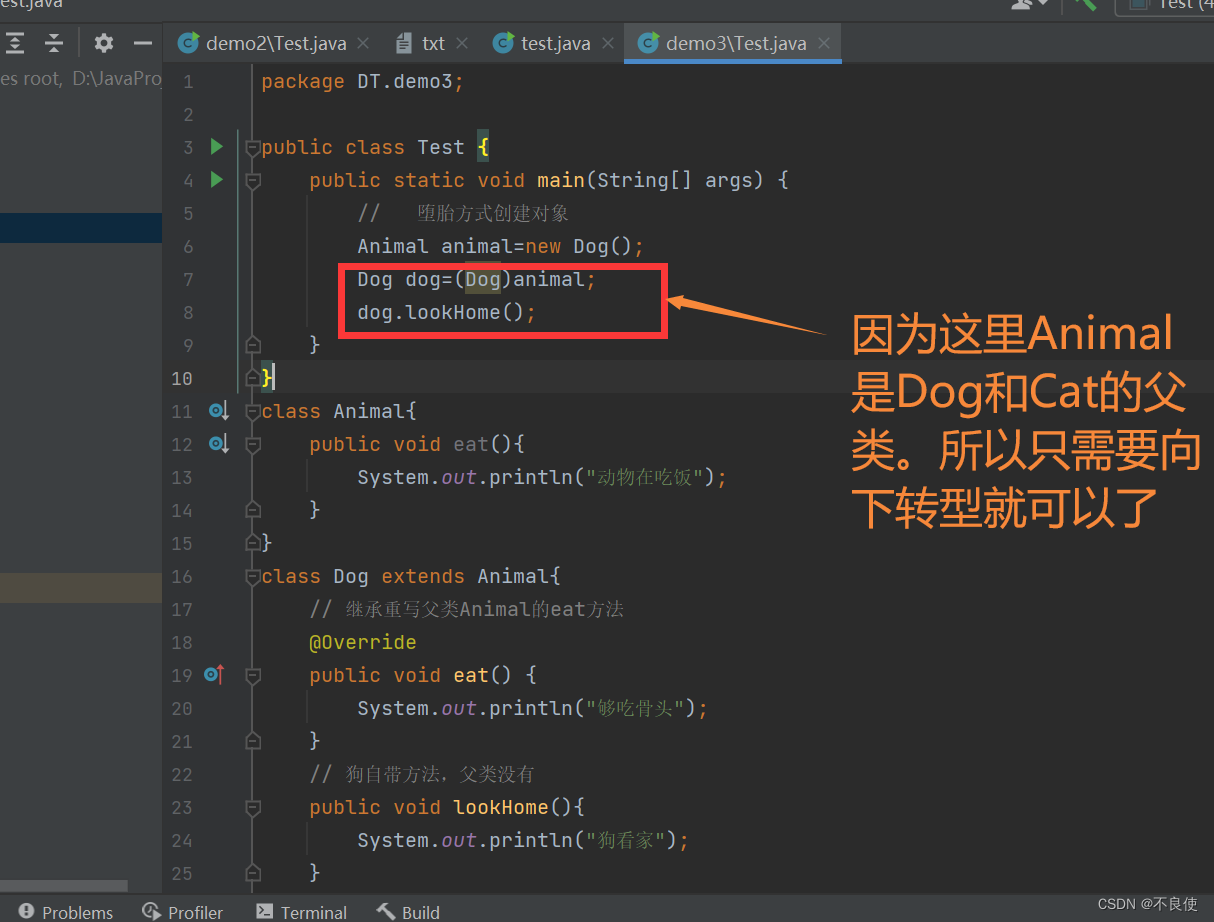Open the Profiler tool window

tap(183, 911)
